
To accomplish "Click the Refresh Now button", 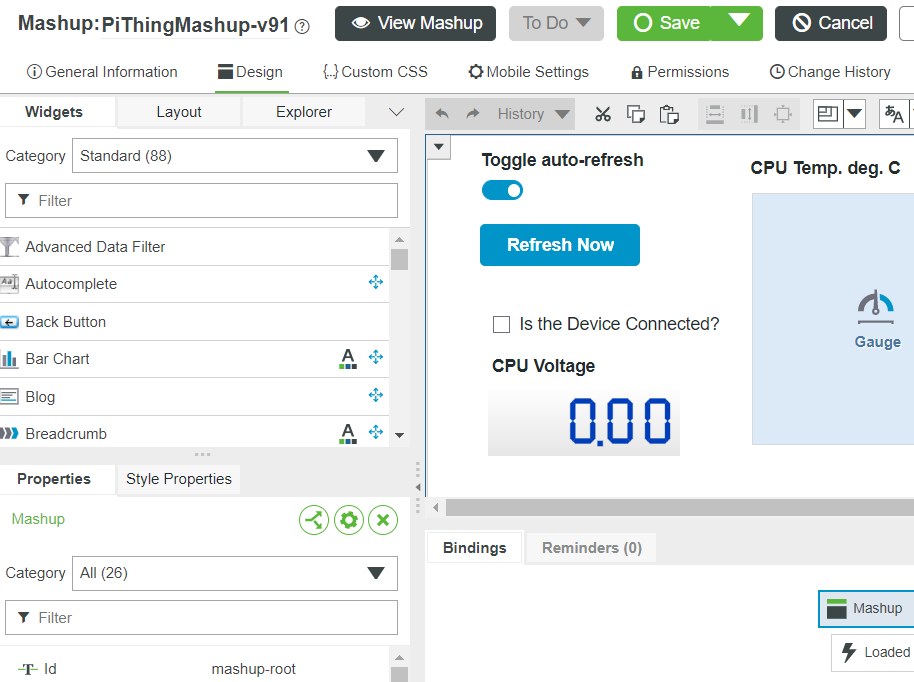I will [559, 245].
